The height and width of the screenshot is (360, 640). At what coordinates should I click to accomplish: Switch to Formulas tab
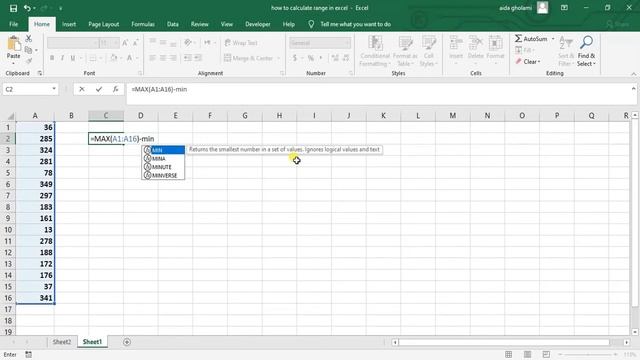pos(143,24)
